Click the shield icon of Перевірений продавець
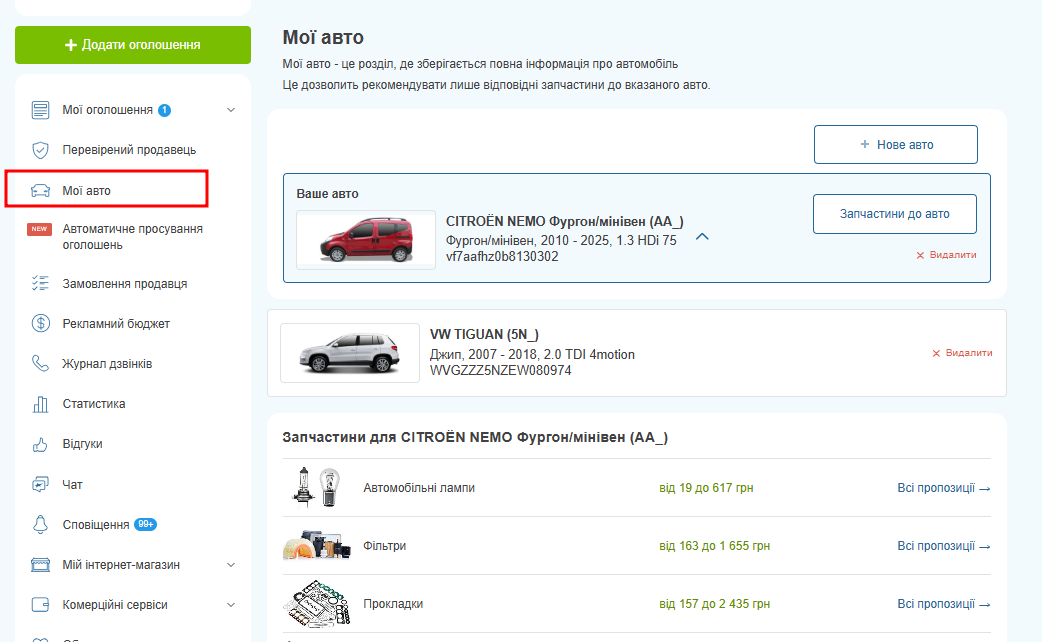The height and width of the screenshot is (642, 1042). (x=41, y=150)
